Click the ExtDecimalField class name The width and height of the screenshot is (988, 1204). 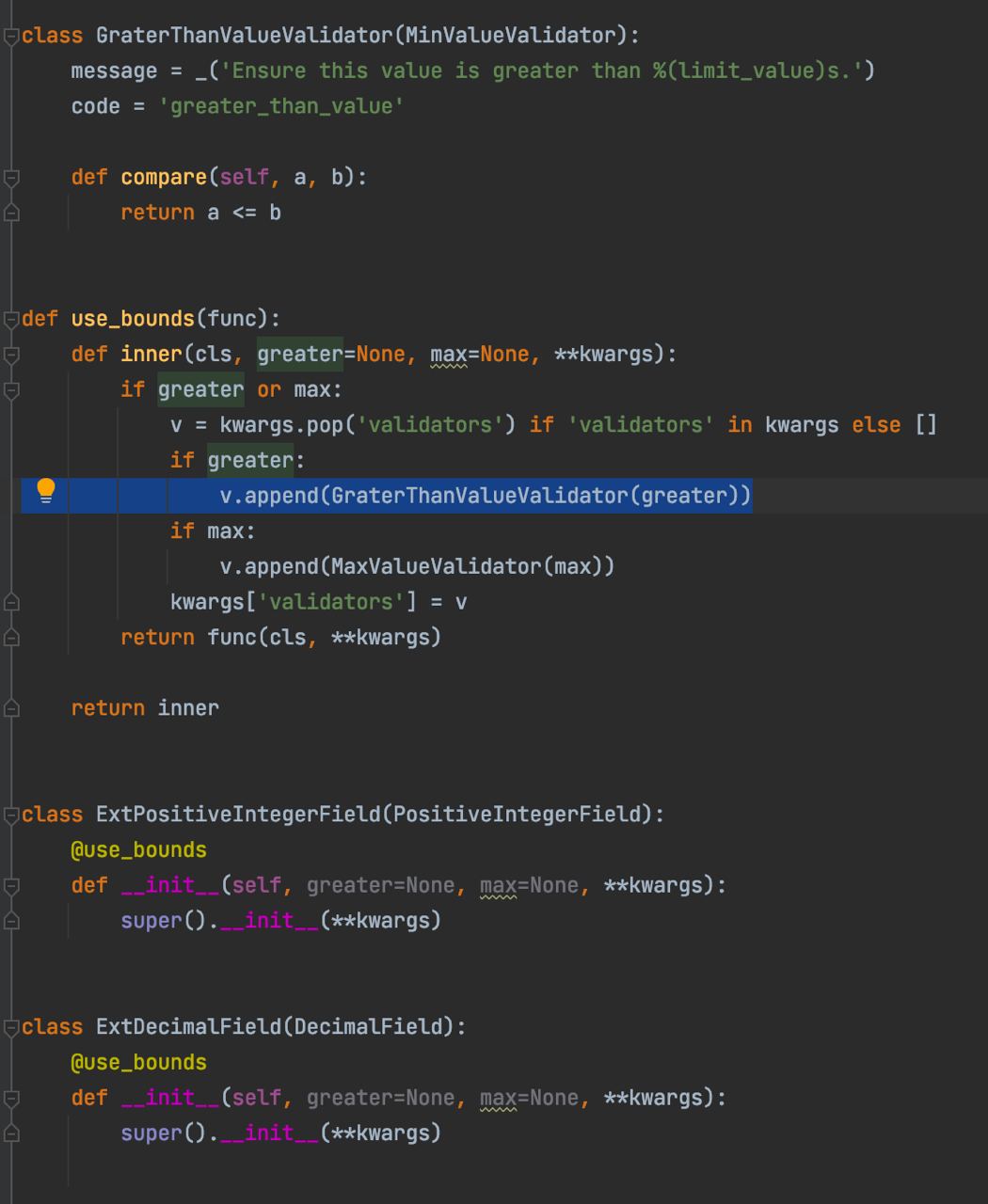[188, 1027]
